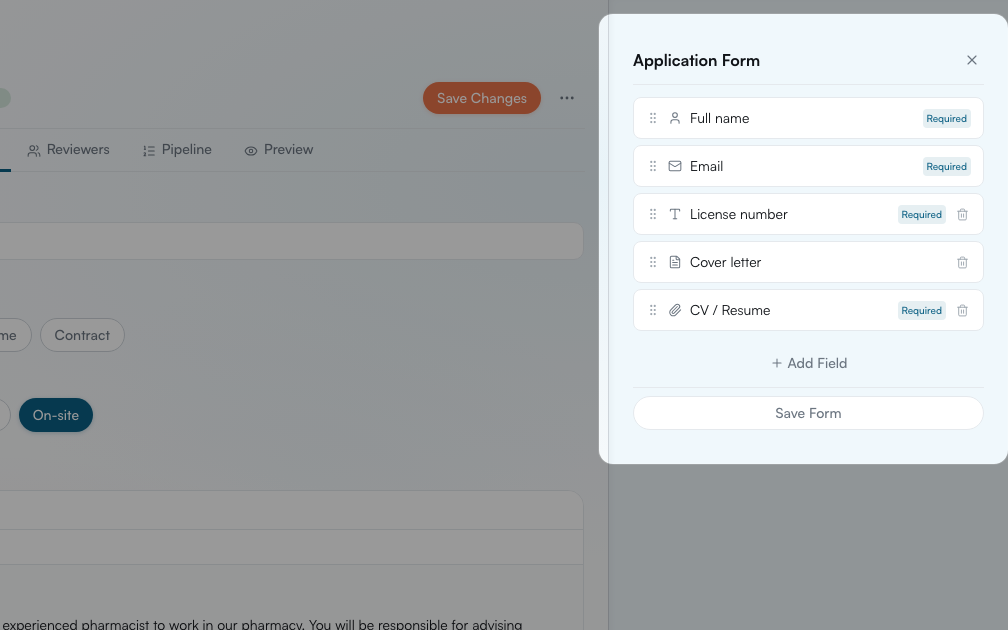The height and width of the screenshot is (630, 1008).
Task: Select the CV / Resume field label
Action: [x=730, y=310]
